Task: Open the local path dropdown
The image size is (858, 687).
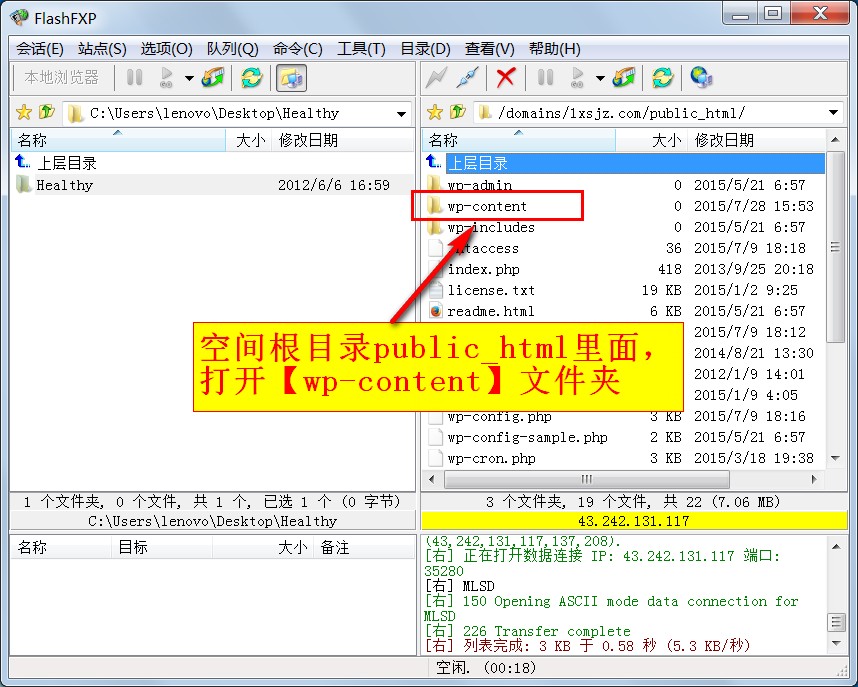Action: (402, 114)
